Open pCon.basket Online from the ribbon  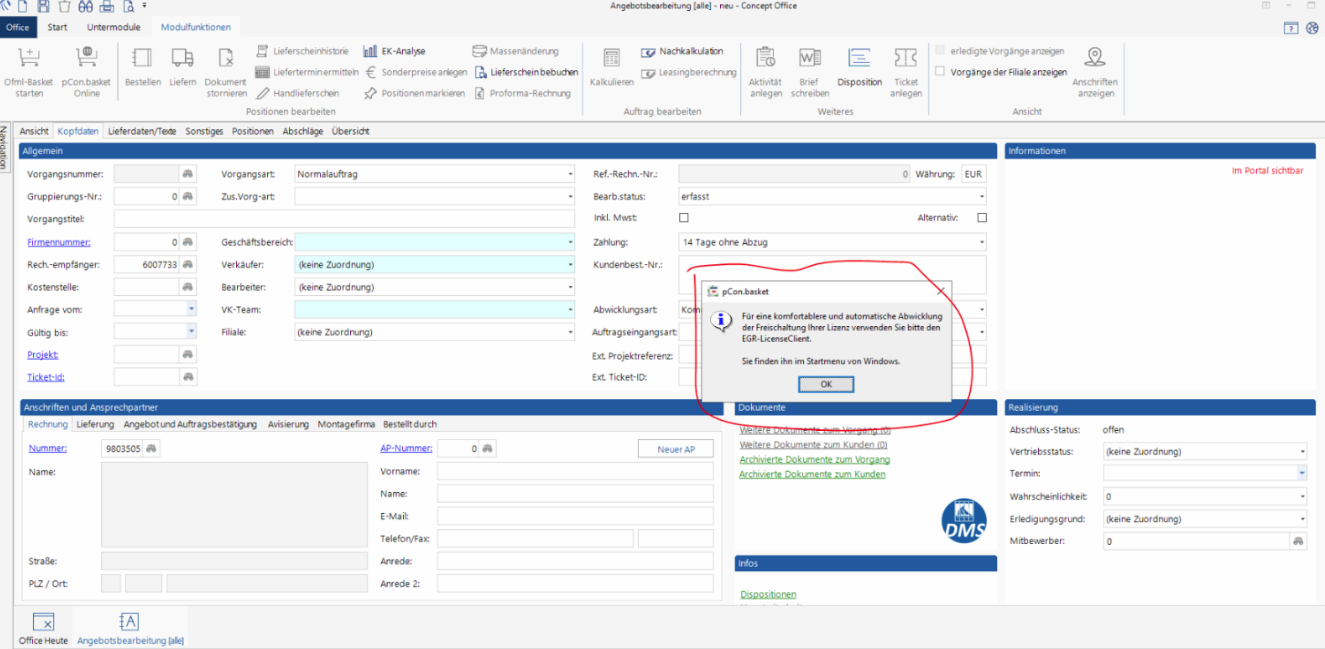tap(87, 59)
